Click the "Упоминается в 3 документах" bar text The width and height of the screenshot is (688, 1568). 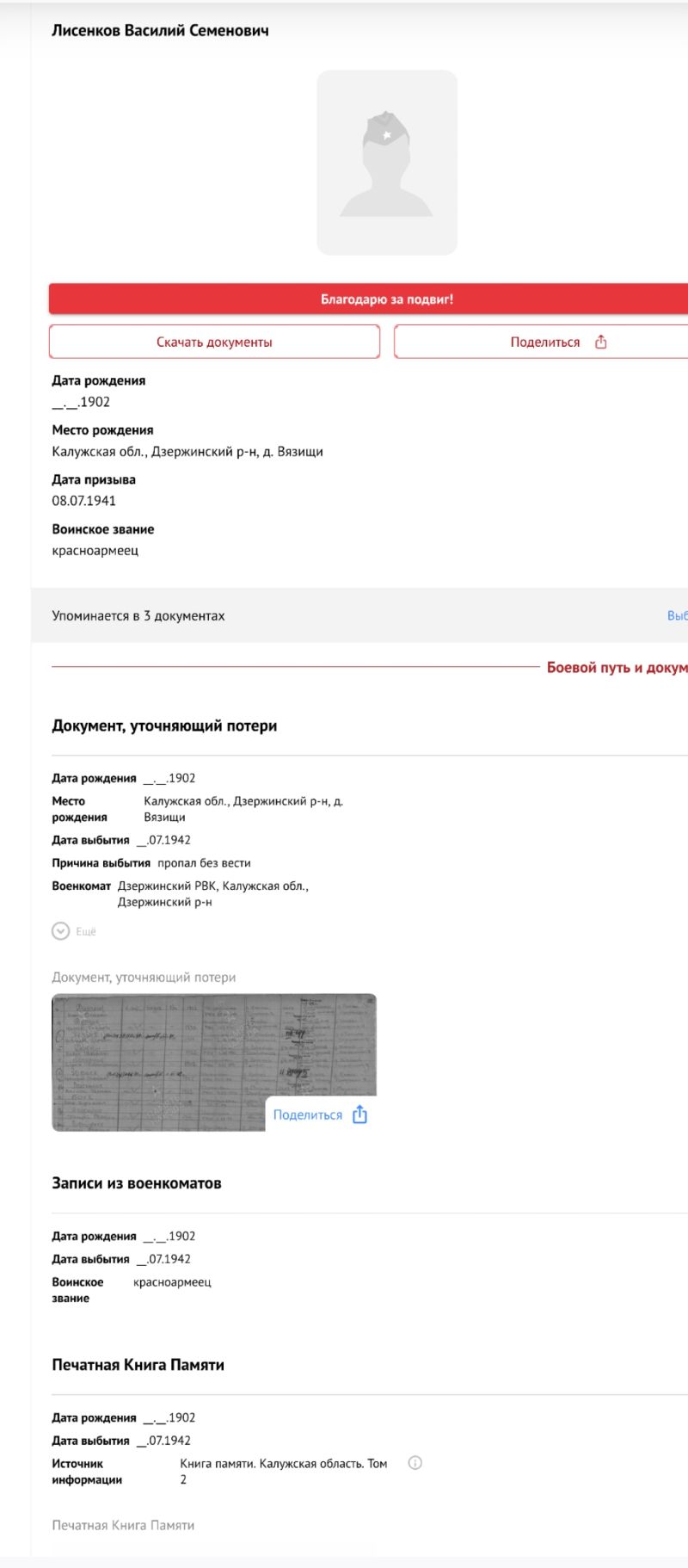(138, 615)
